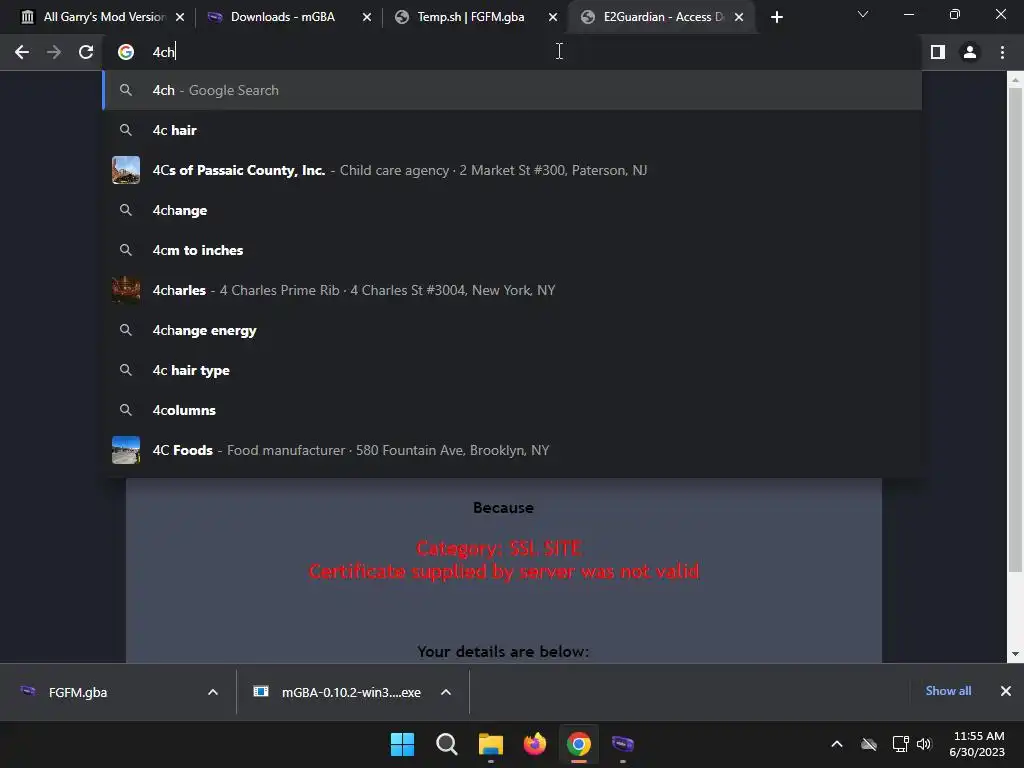Click the 4C Foods thumbnail image
This screenshot has height=768, width=1024.
(126, 450)
